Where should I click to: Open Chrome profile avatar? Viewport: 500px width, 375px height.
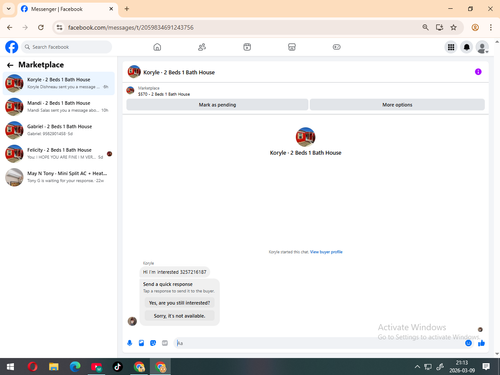point(475,27)
